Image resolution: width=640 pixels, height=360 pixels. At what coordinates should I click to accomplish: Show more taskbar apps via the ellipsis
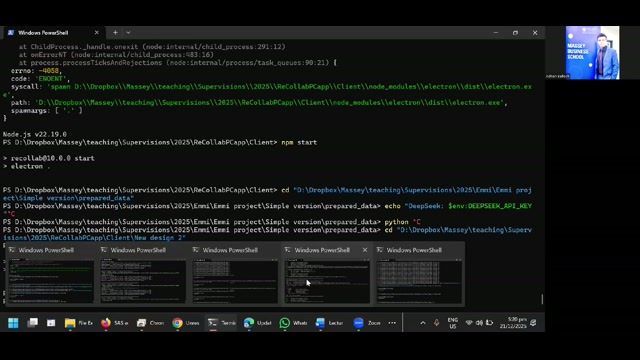392,323
